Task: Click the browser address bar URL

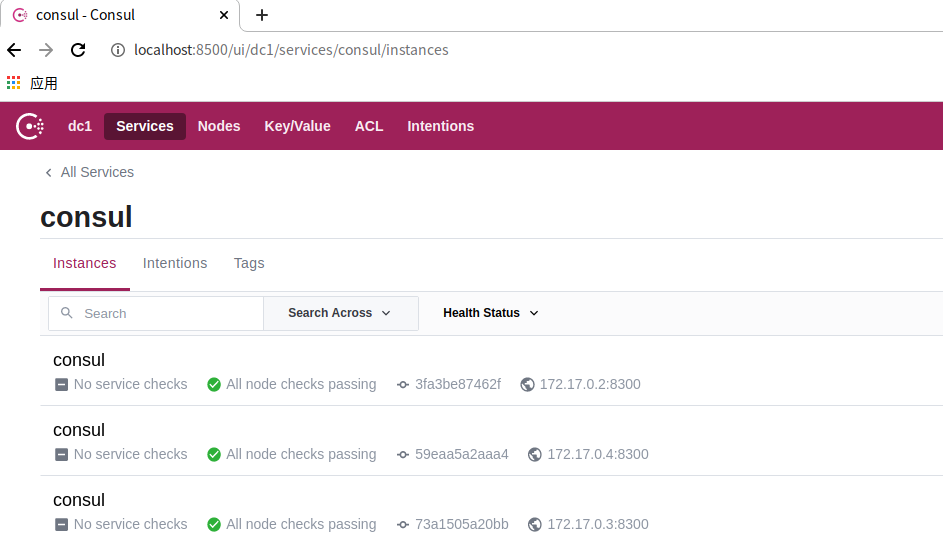Action: 291,50
